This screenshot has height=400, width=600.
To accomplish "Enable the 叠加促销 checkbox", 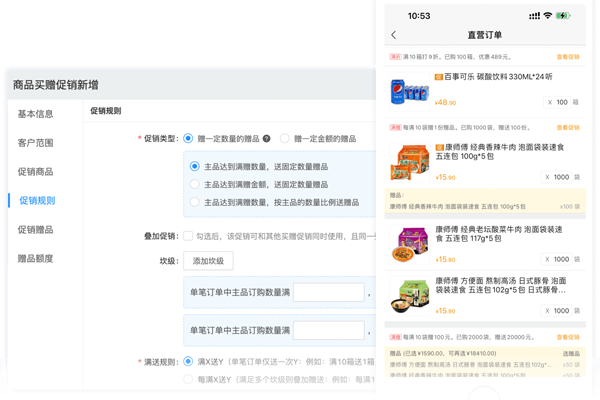I will tap(188, 236).
